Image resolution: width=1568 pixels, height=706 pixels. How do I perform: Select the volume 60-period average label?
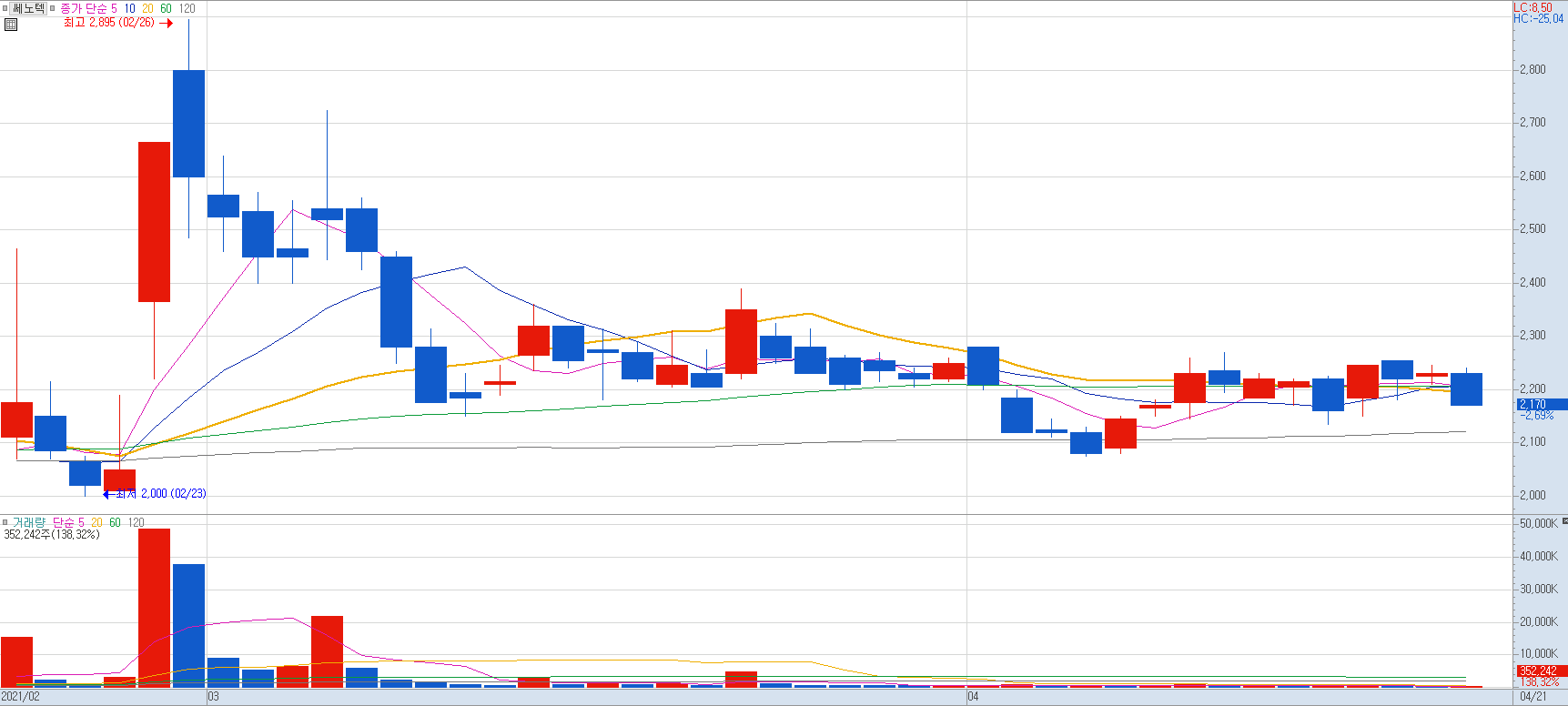(115, 522)
